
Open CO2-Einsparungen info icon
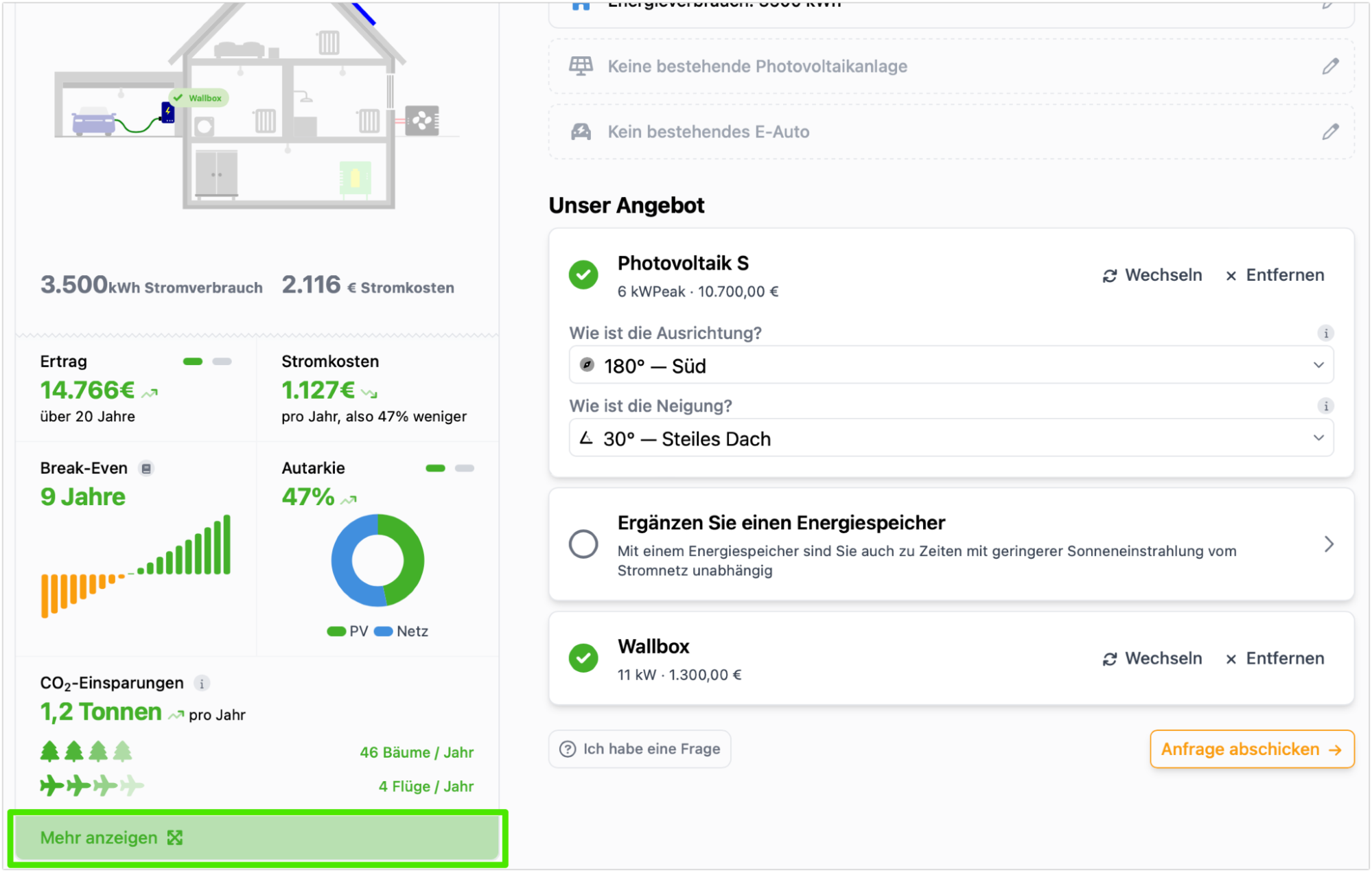pos(201,684)
